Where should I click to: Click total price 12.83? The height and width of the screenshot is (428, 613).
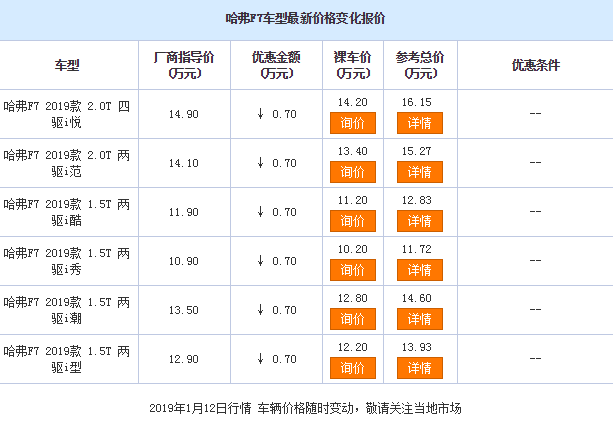point(417,200)
